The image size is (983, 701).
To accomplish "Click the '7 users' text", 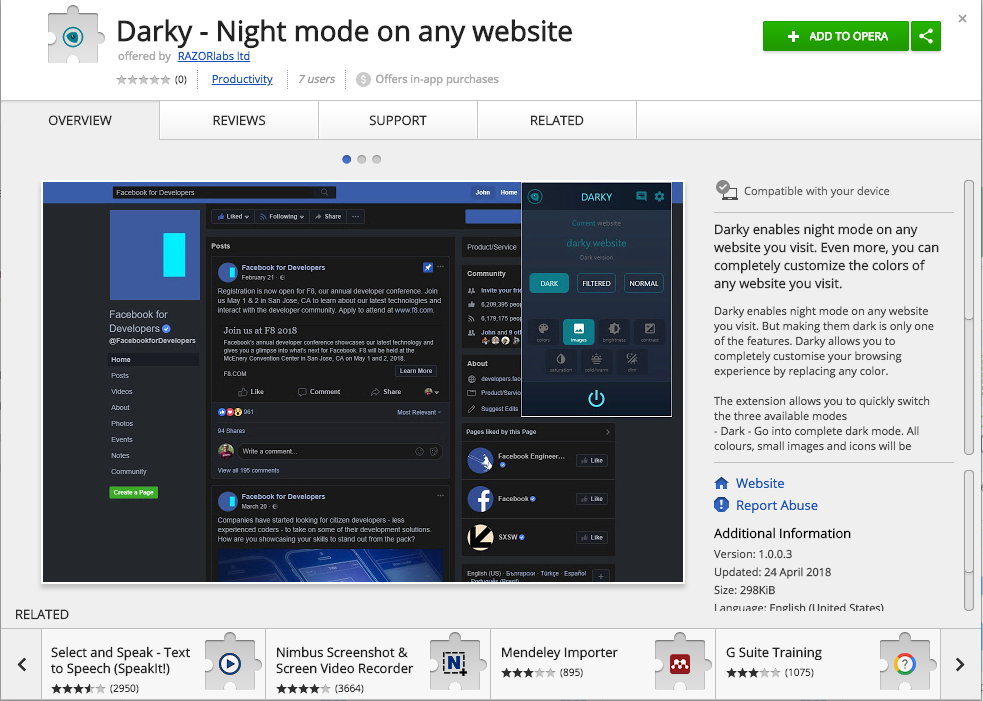I will tap(316, 79).
